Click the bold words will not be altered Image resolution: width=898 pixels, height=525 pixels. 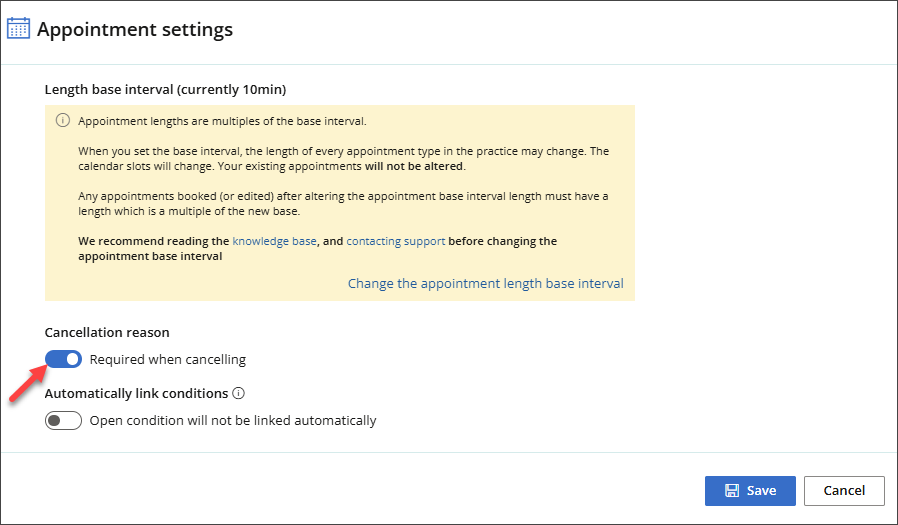(x=414, y=167)
